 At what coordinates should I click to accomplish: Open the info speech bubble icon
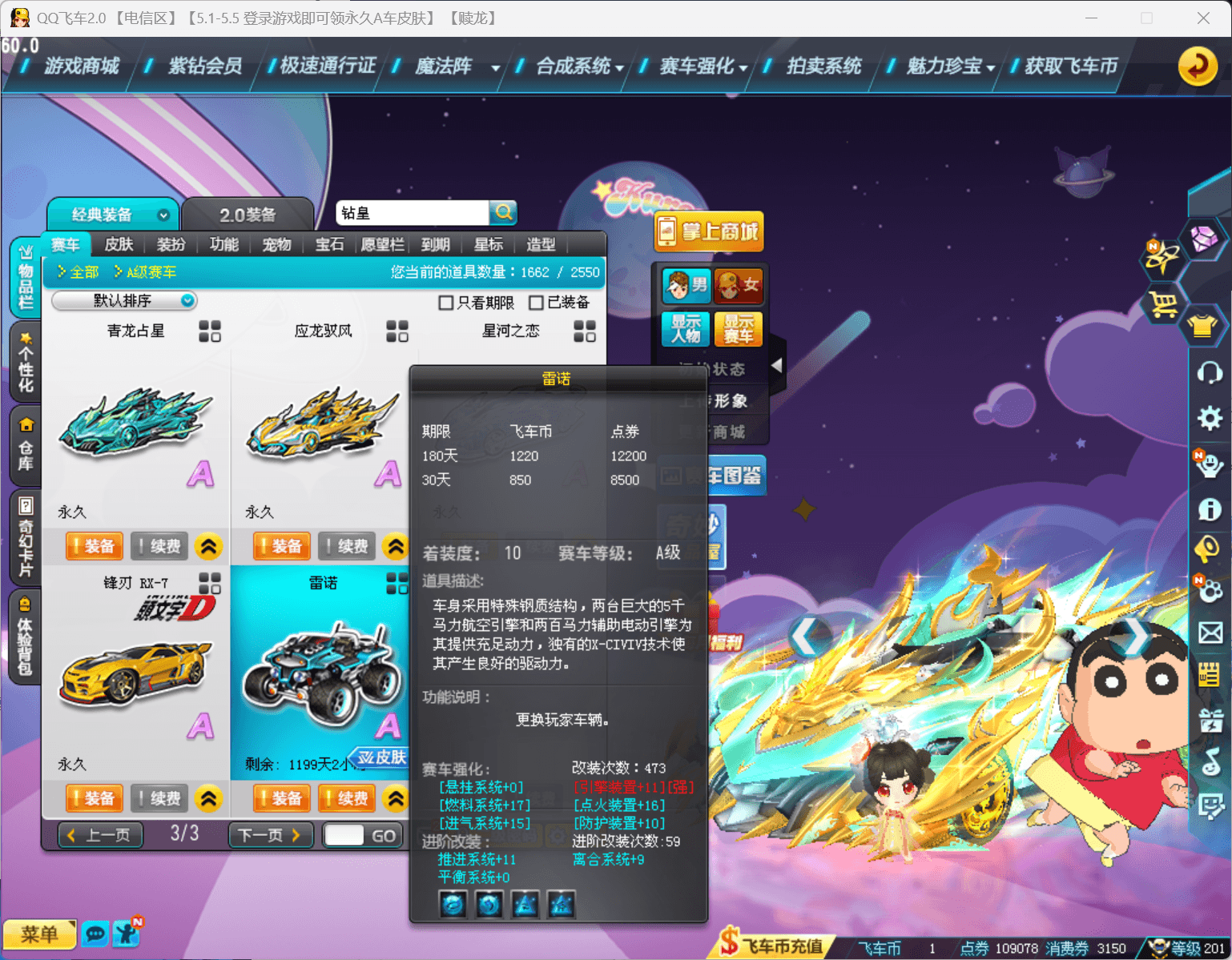click(1209, 509)
